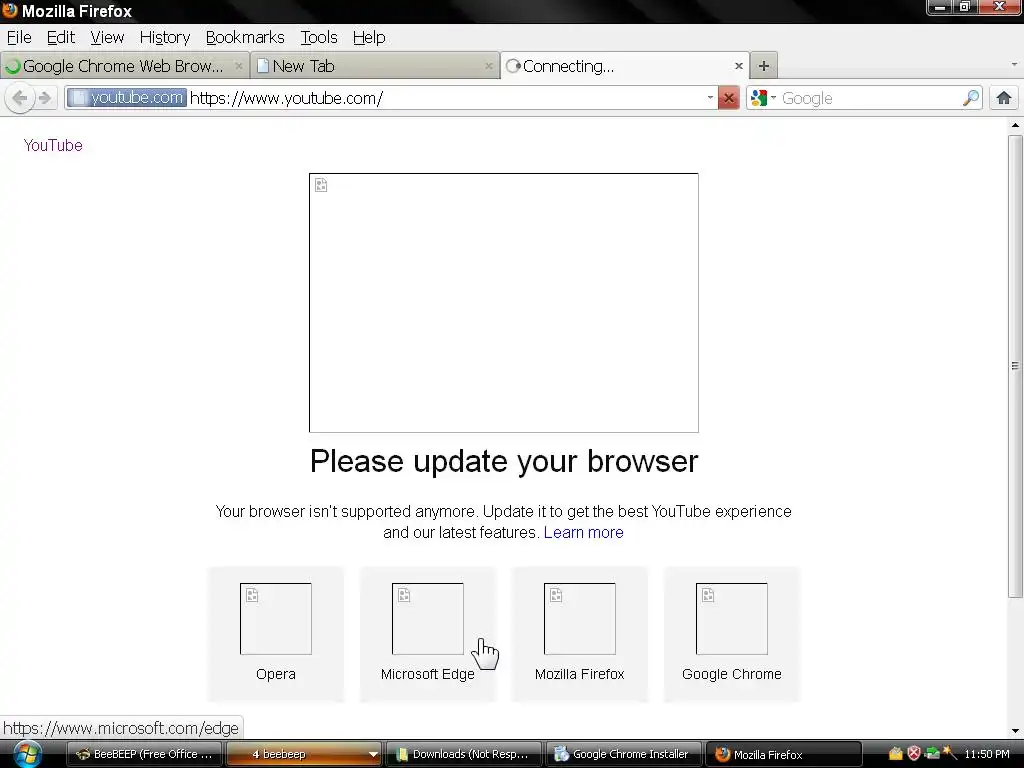Image resolution: width=1024 pixels, height=768 pixels.
Task: Open a new tab with plus button
Action: pyautogui.click(x=764, y=65)
